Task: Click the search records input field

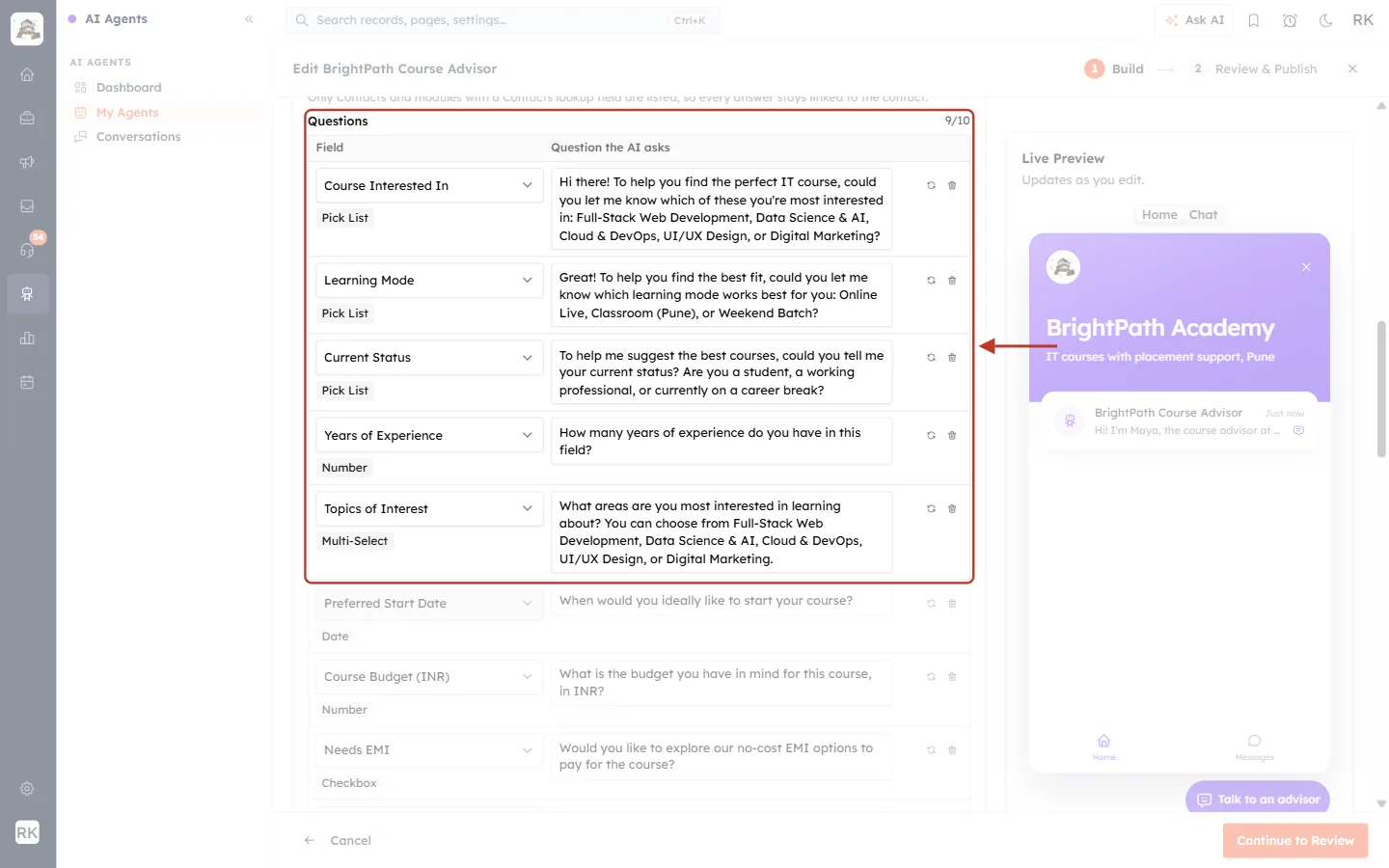Action: (x=503, y=20)
